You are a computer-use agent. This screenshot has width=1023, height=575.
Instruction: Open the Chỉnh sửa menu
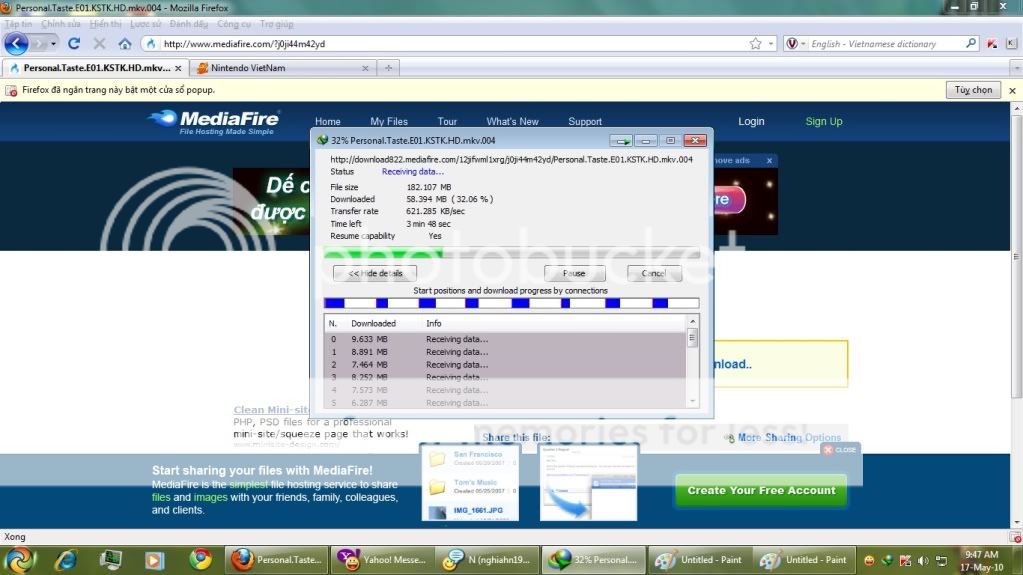tap(61, 24)
